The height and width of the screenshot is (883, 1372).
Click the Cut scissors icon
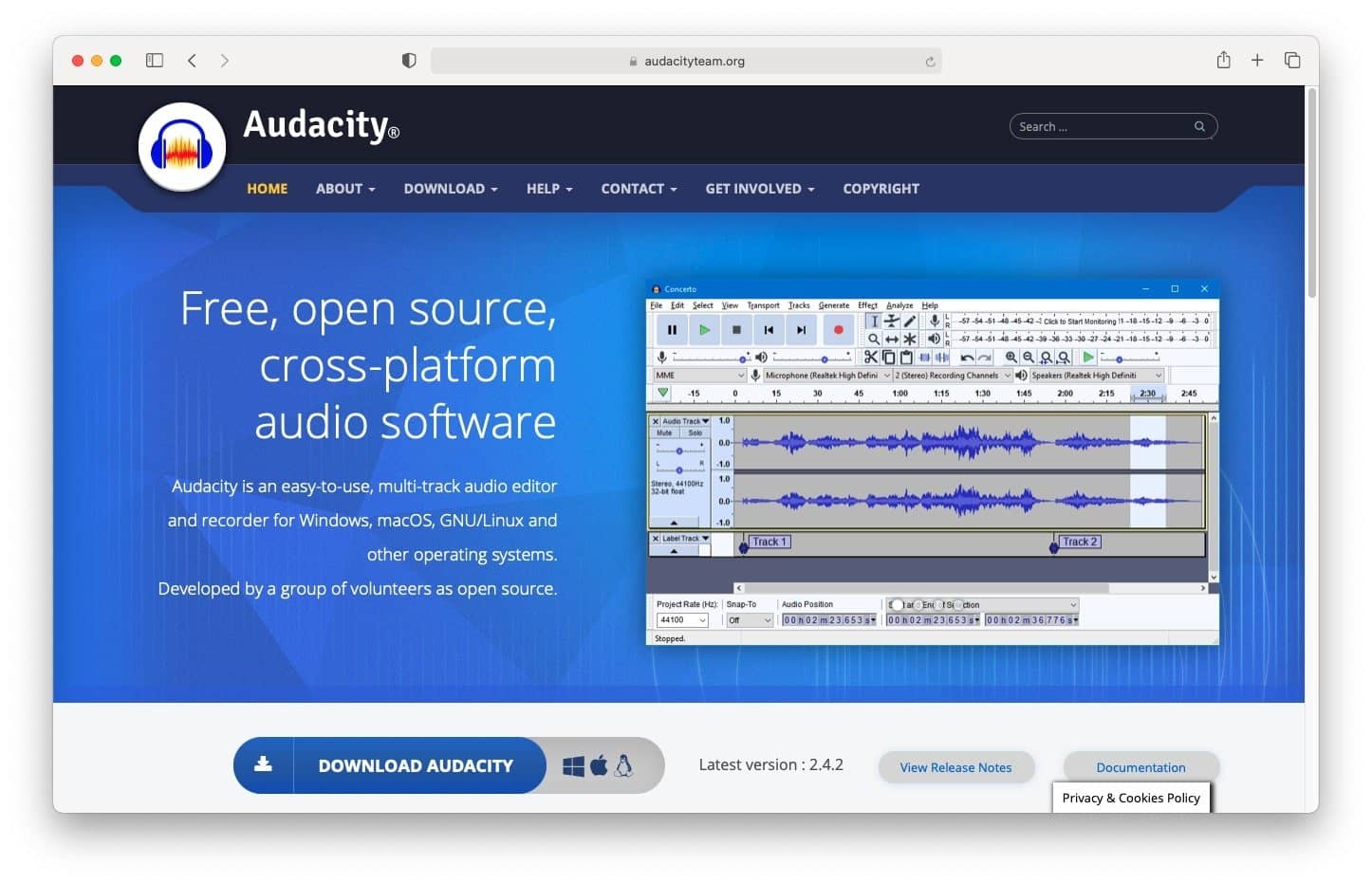tap(870, 358)
